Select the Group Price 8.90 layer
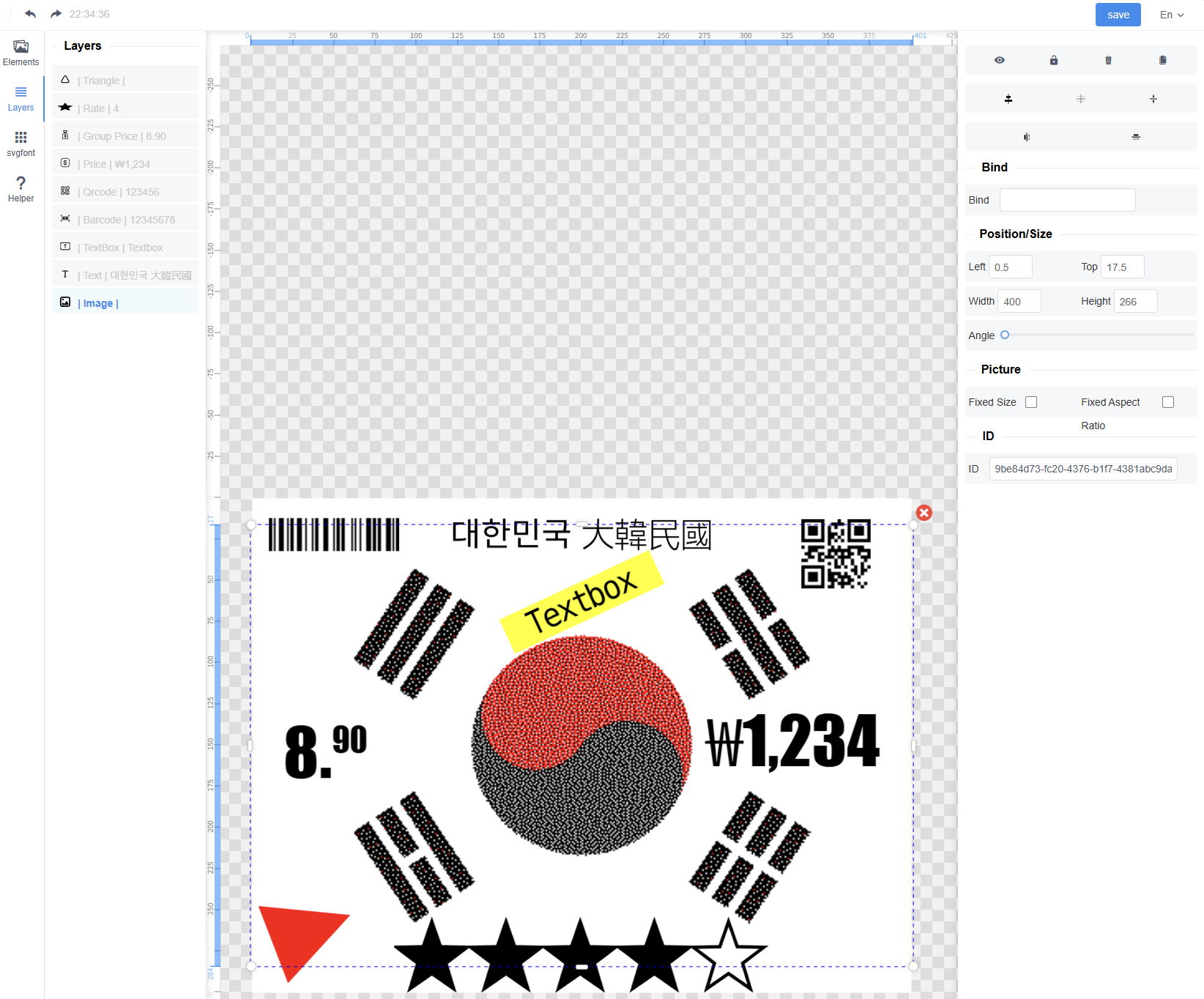Image resolution: width=1204 pixels, height=999 pixels. (125, 135)
